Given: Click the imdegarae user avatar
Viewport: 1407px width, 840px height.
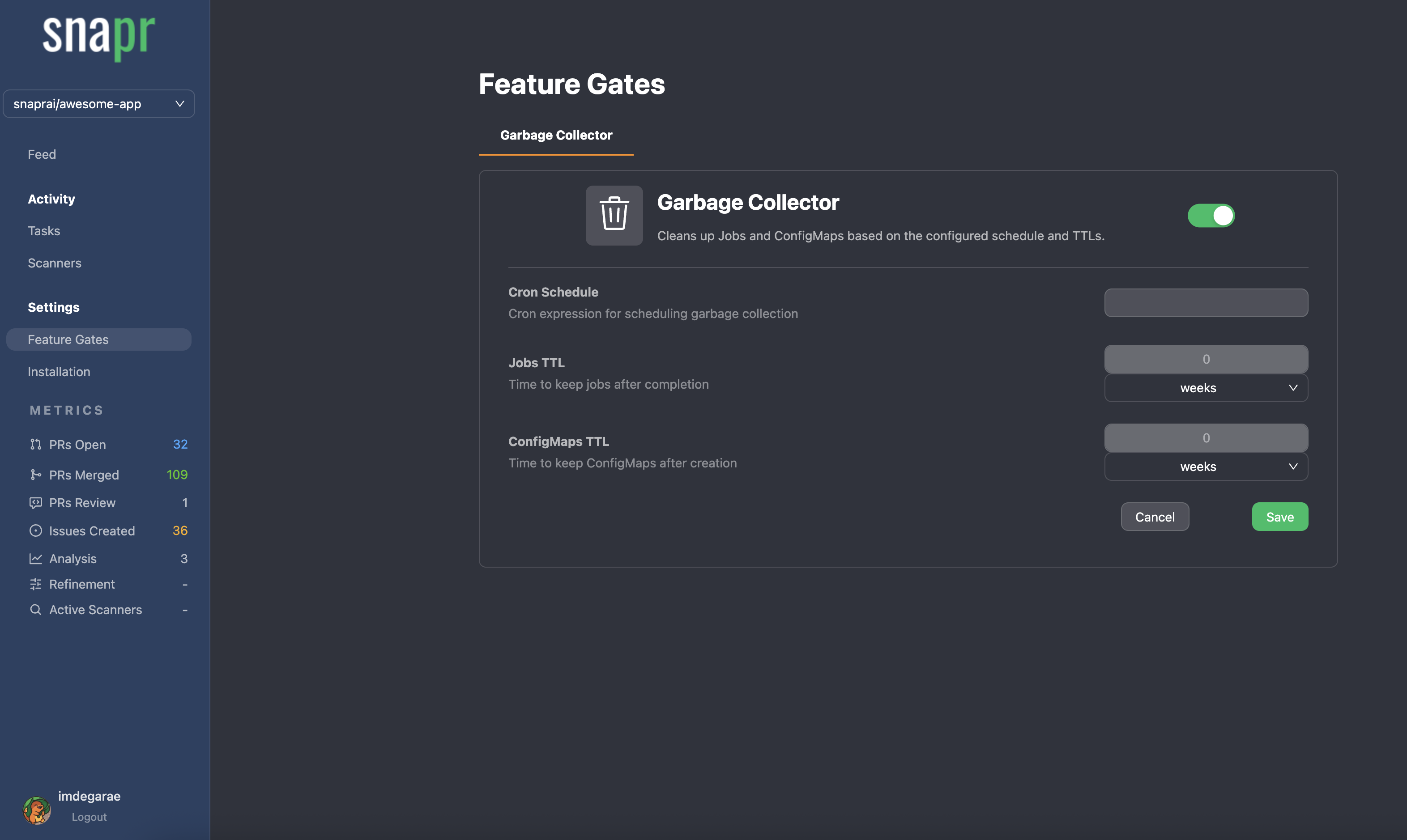Looking at the screenshot, I should tap(37, 810).
